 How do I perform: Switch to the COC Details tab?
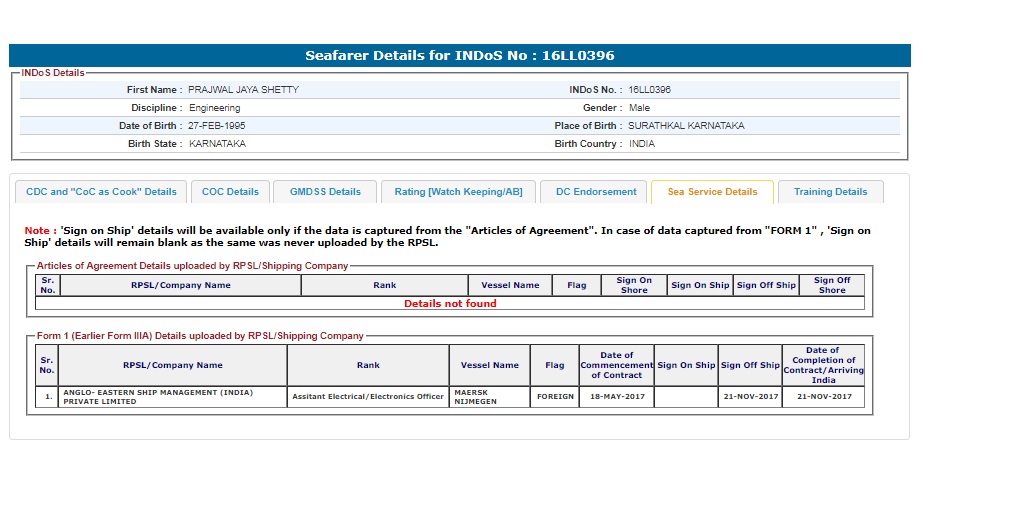click(230, 192)
